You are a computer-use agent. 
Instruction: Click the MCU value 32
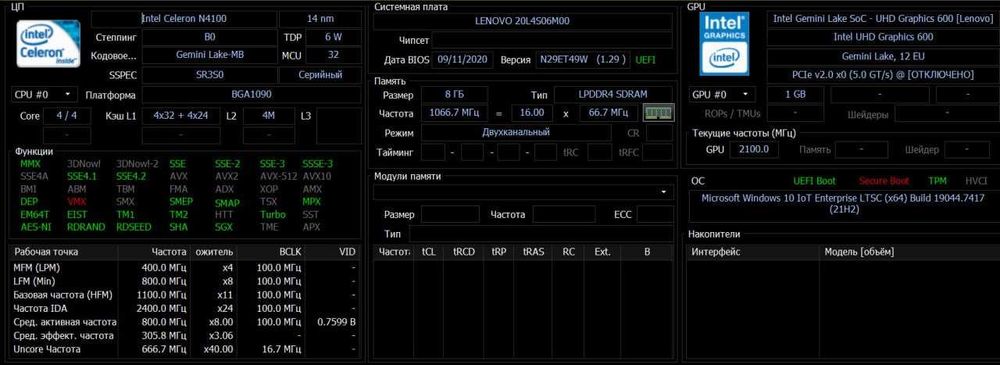(333, 55)
